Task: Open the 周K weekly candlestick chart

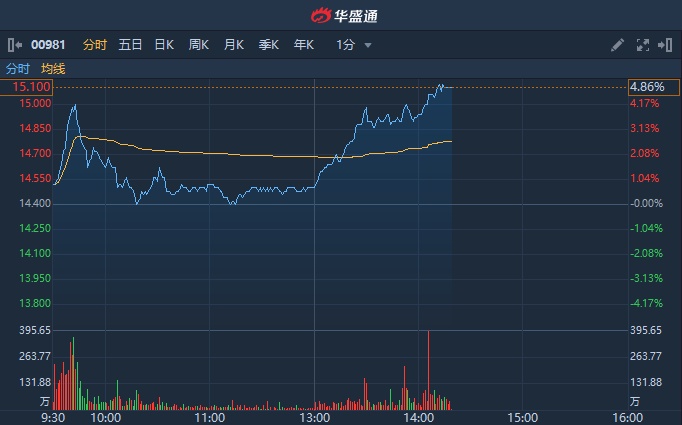Action: point(198,45)
